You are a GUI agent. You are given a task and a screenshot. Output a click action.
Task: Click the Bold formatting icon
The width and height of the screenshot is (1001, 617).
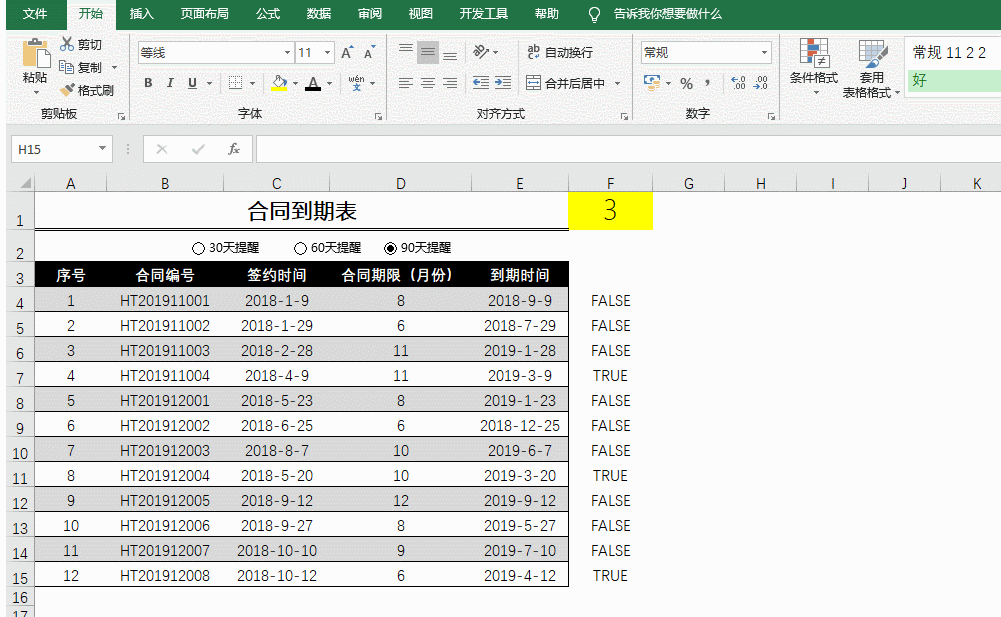(148, 84)
